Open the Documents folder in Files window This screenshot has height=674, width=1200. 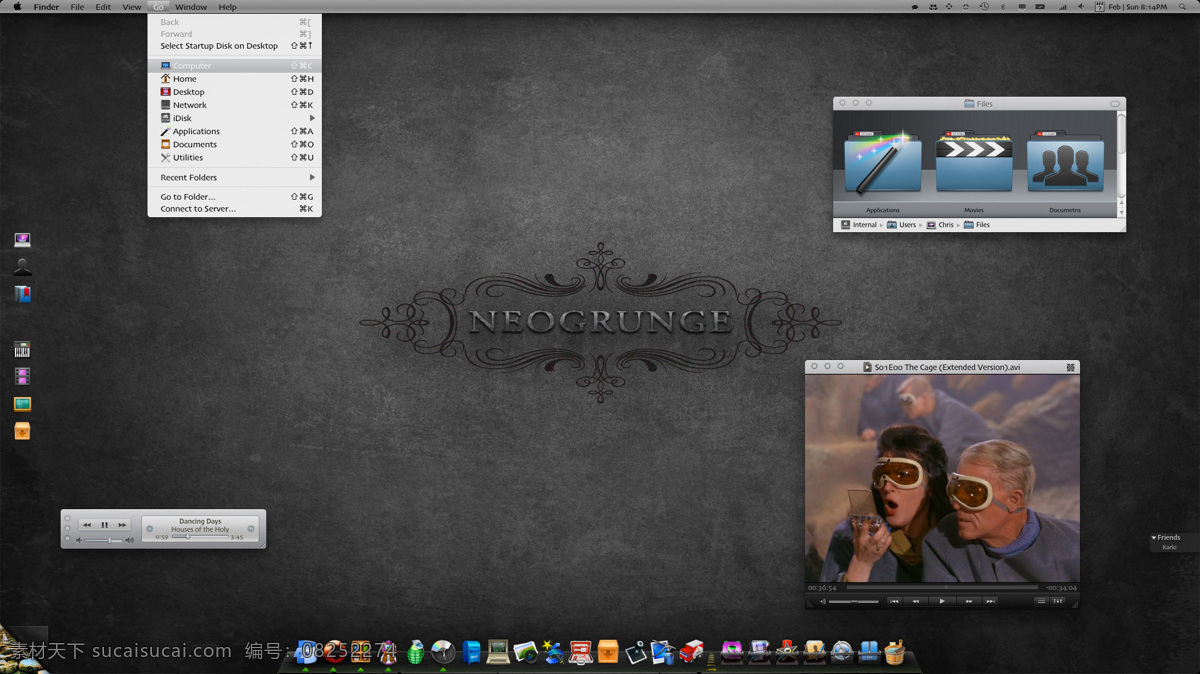click(1065, 162)
